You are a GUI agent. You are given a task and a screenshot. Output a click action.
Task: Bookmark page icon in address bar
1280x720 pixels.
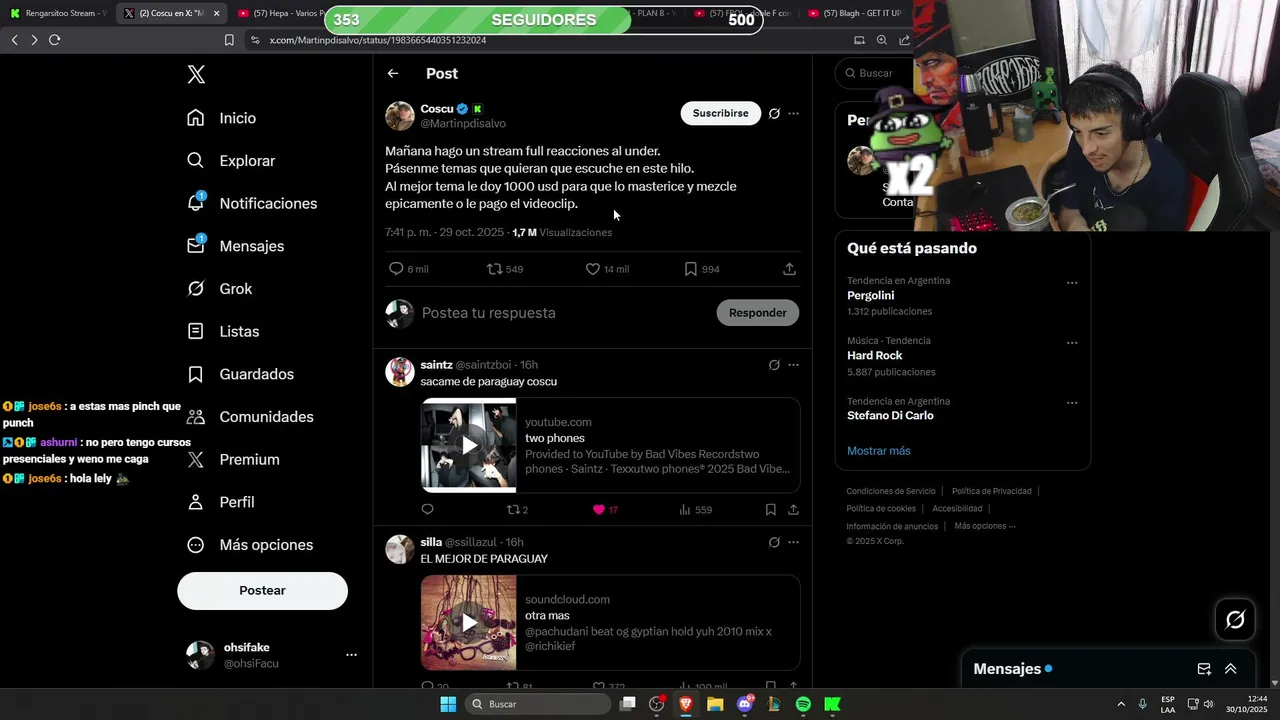click(x=229, y=40)
